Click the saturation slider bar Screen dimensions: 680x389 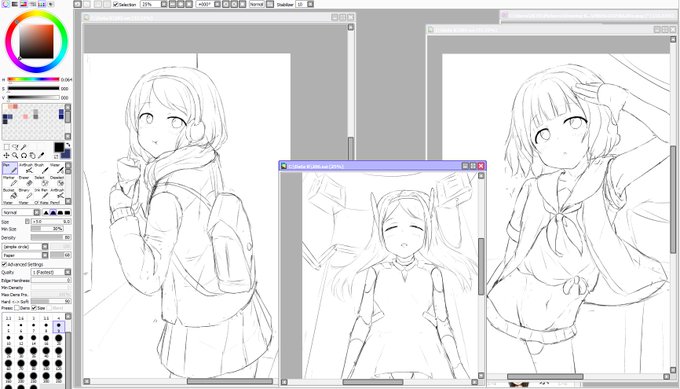tap(33, 88)
